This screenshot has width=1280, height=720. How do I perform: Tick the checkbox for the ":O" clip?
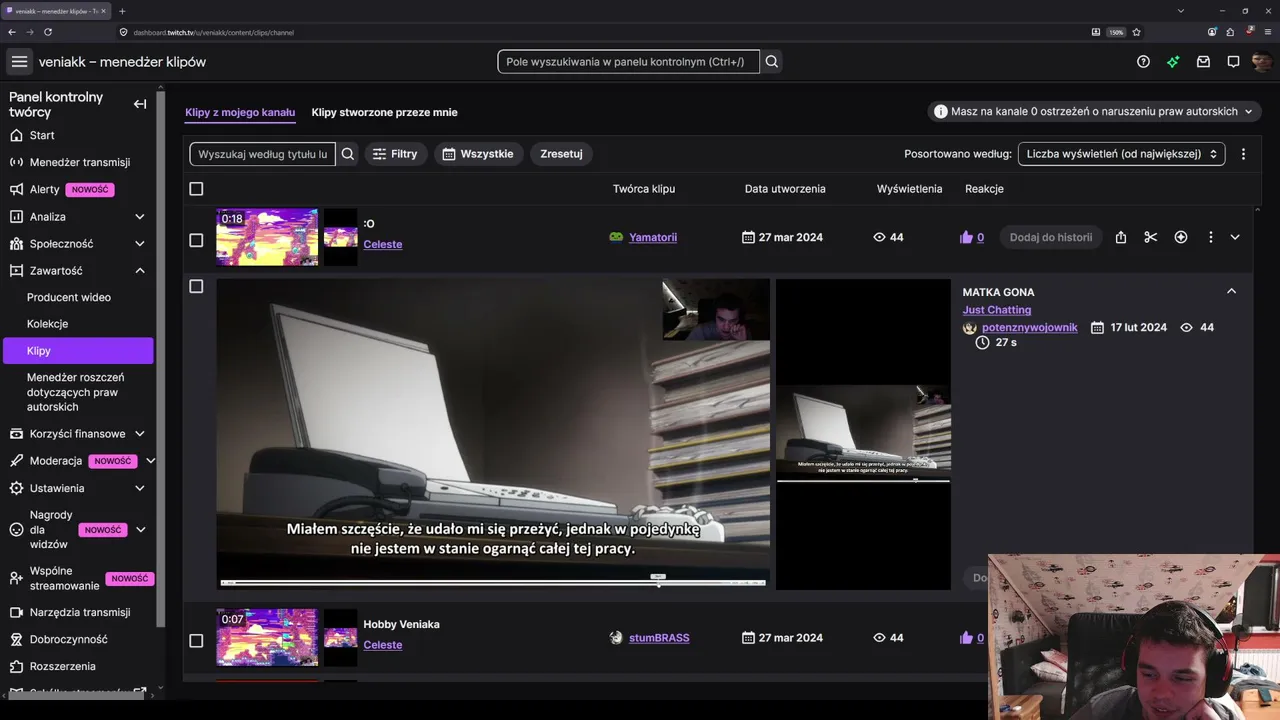click(196, 240)
